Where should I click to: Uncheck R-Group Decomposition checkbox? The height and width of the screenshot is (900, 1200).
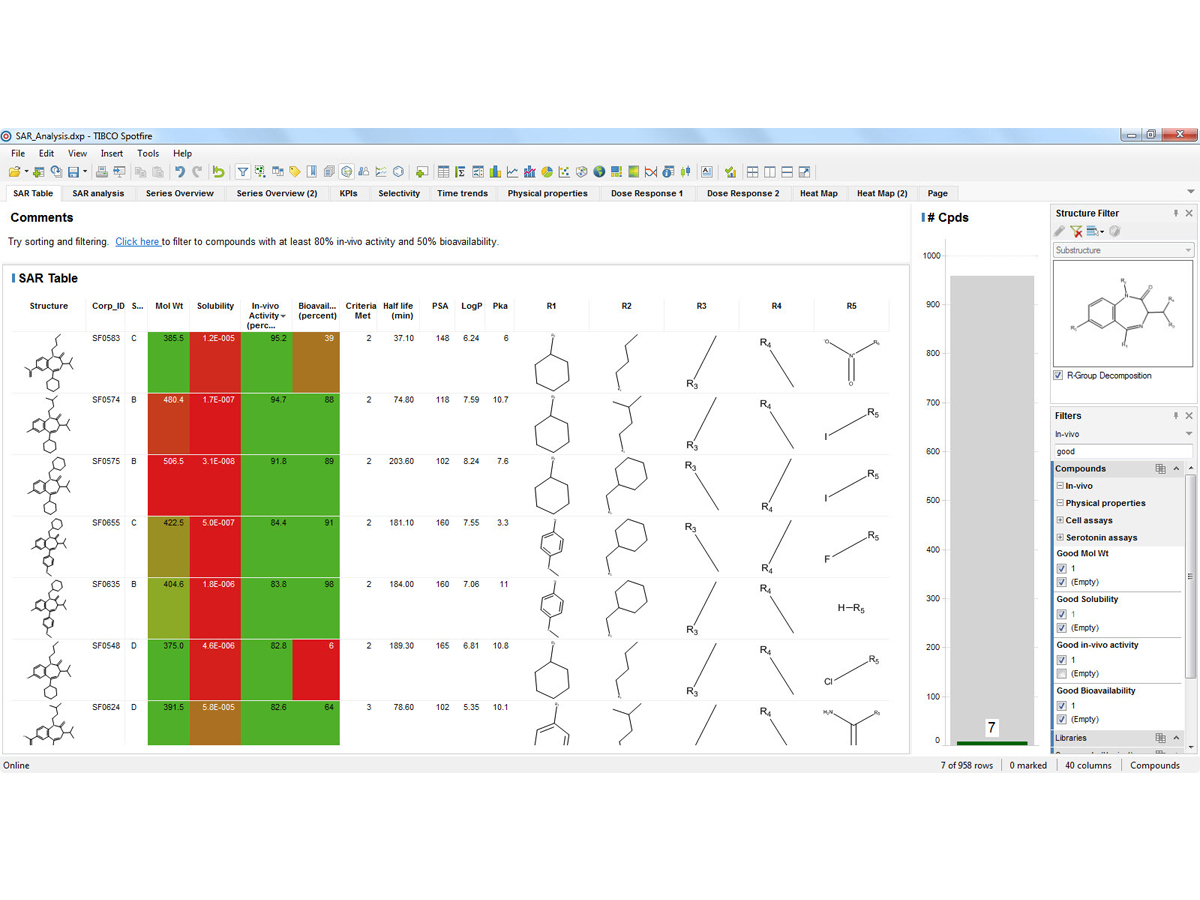tap(1060, 376)
